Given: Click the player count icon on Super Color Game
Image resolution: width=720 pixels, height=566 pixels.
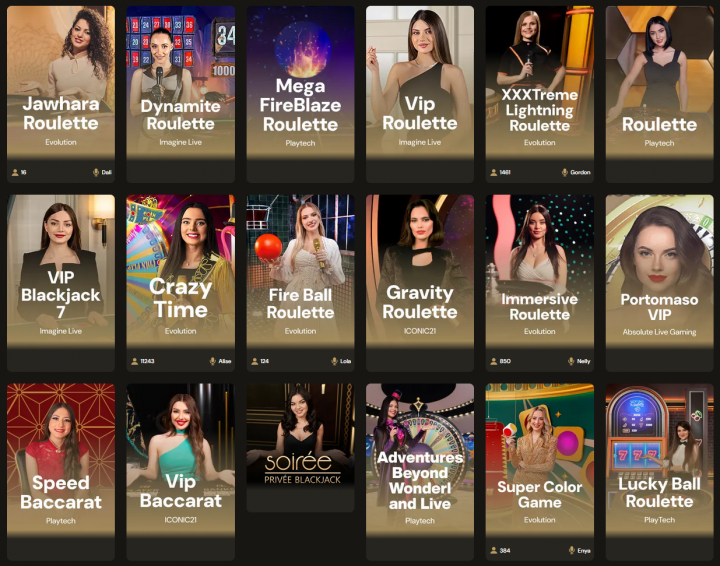Looking at the screenshot, I should tap(494, 550).
